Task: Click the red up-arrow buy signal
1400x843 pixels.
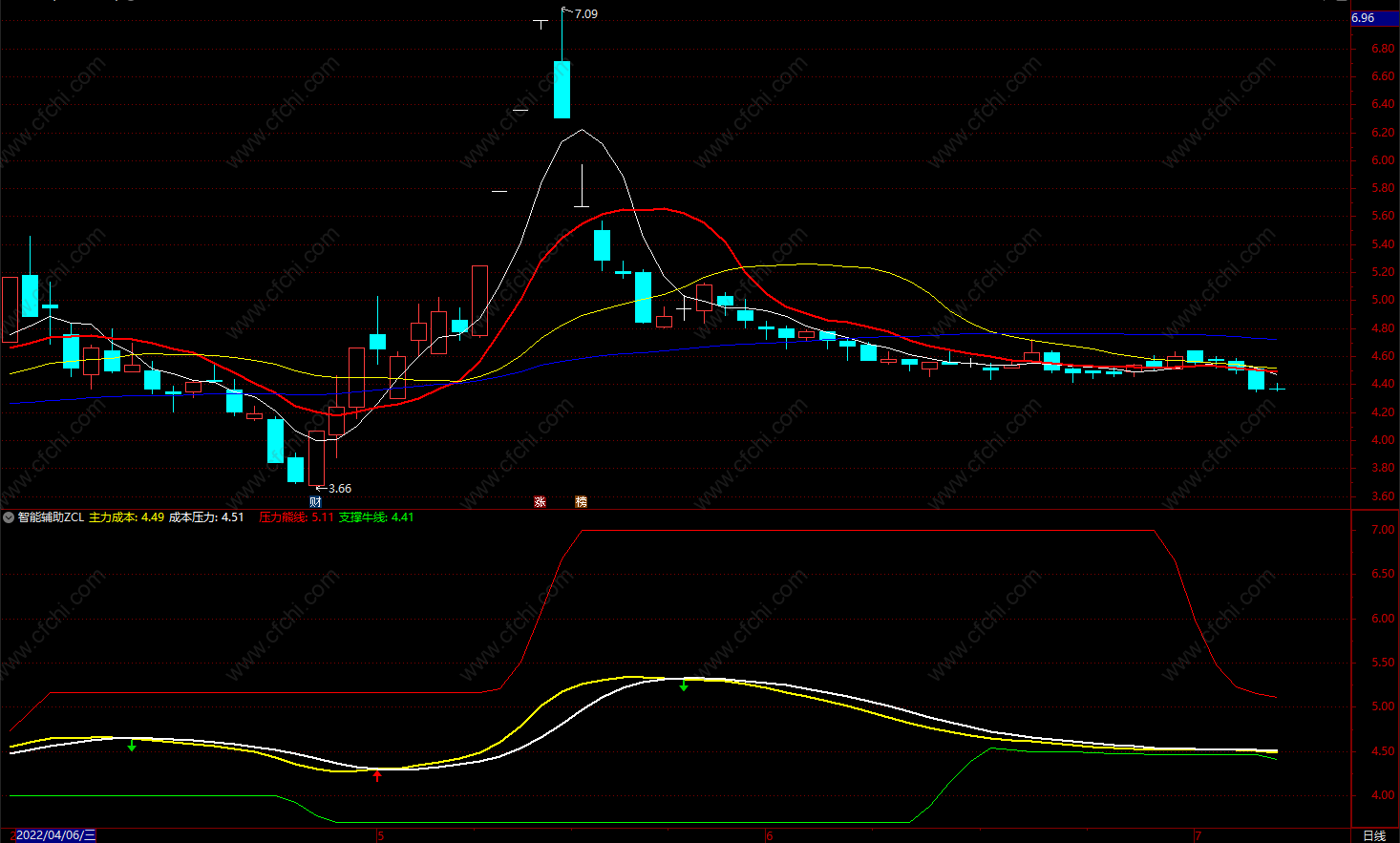Action: point(377,775)
